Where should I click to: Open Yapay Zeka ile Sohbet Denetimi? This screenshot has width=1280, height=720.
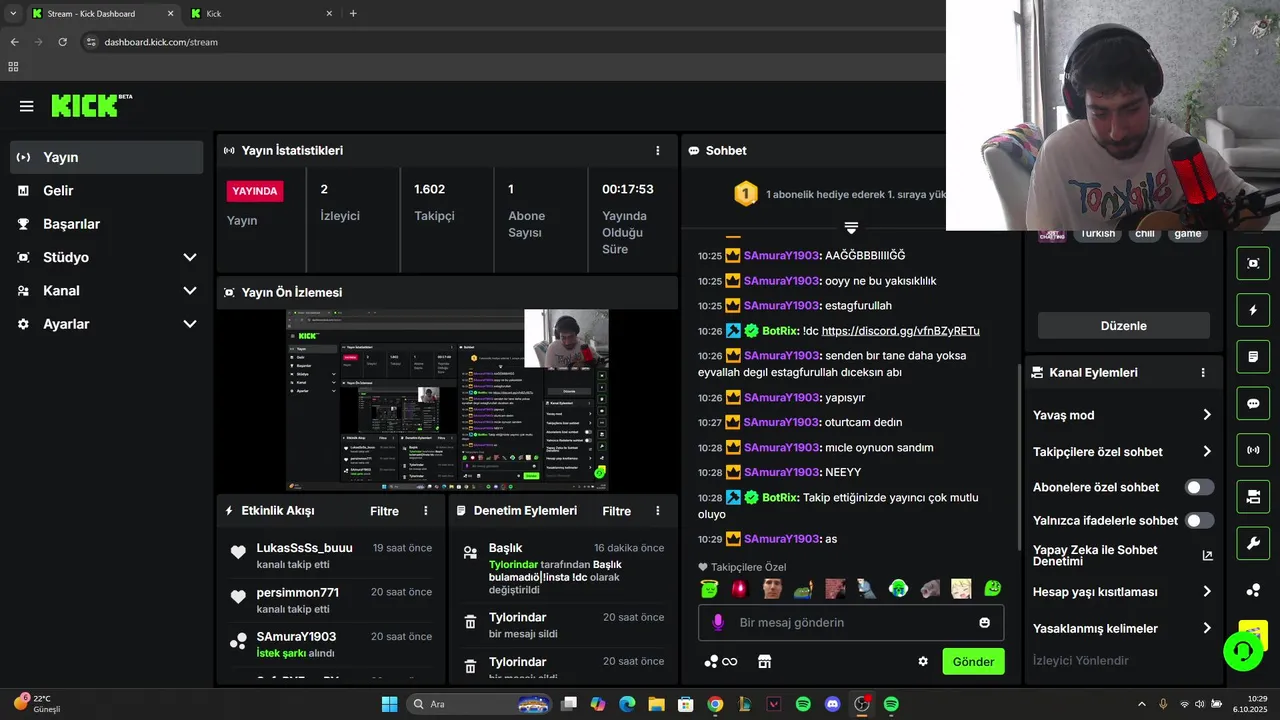point(1095,556)
